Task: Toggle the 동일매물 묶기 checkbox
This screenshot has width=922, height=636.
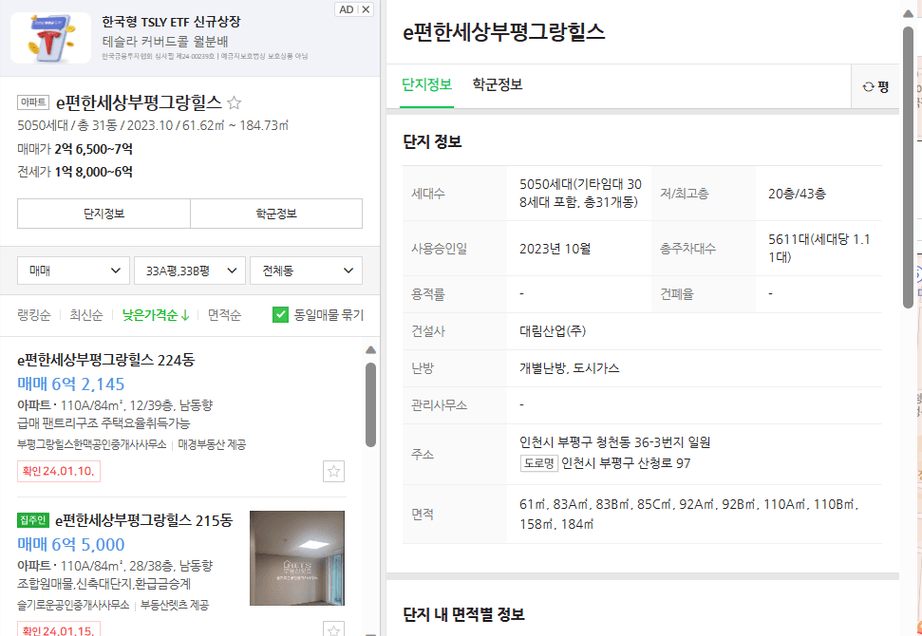Action: tap(280, 314)
